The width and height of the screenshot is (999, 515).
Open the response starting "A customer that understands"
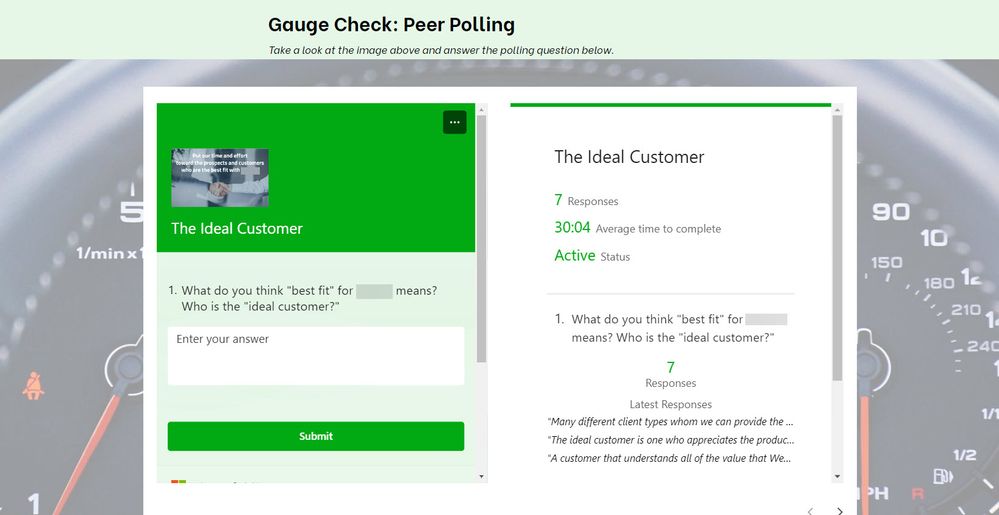coord(671,458)
